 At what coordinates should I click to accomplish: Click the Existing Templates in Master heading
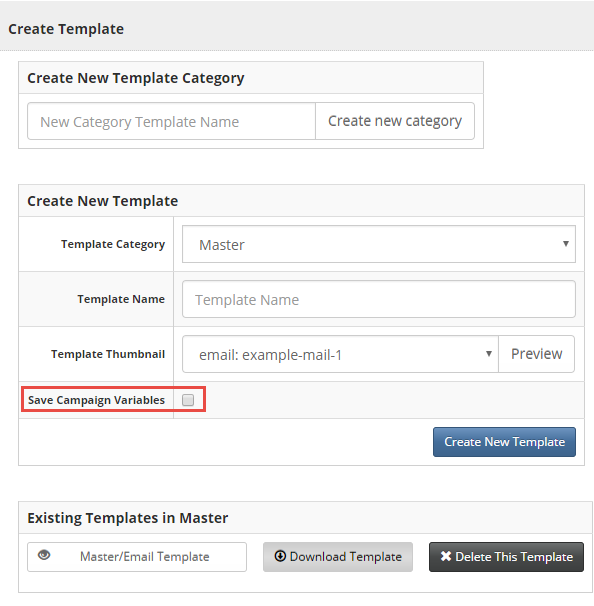click(x=128, y=518)
